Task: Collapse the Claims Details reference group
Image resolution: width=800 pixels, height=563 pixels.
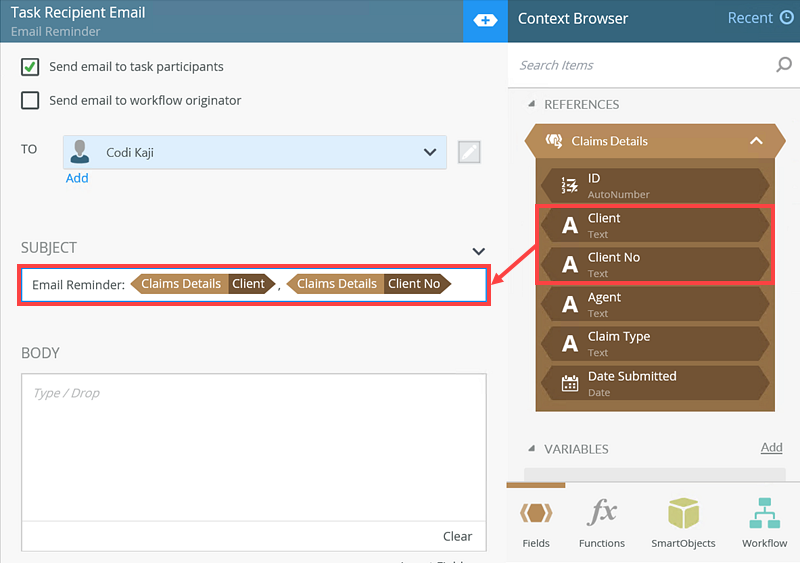Action: pos(756,141)
